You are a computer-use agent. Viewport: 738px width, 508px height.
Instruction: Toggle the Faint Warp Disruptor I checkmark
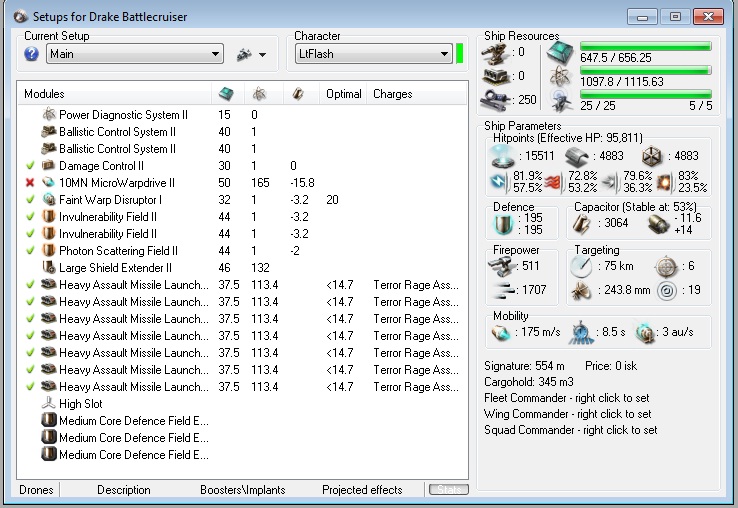[x=30, y=200]
